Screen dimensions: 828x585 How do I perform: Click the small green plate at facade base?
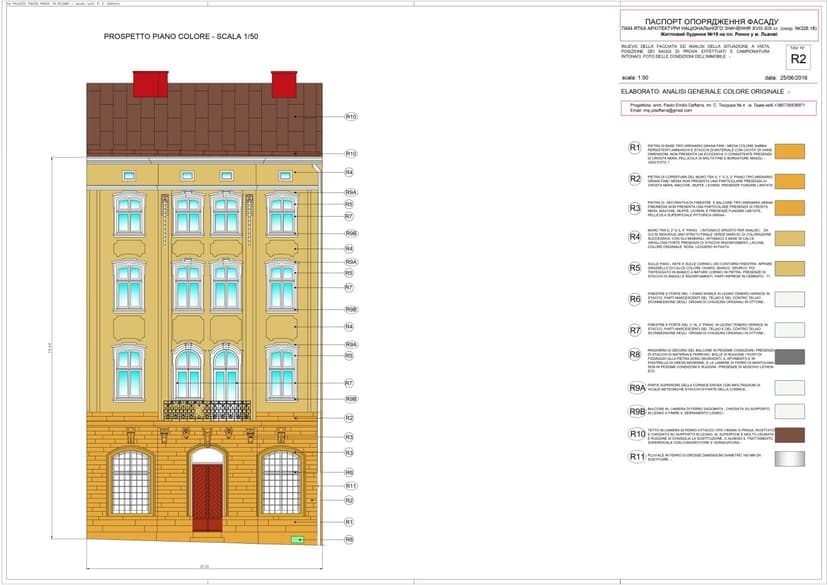[x=297, y=540]
